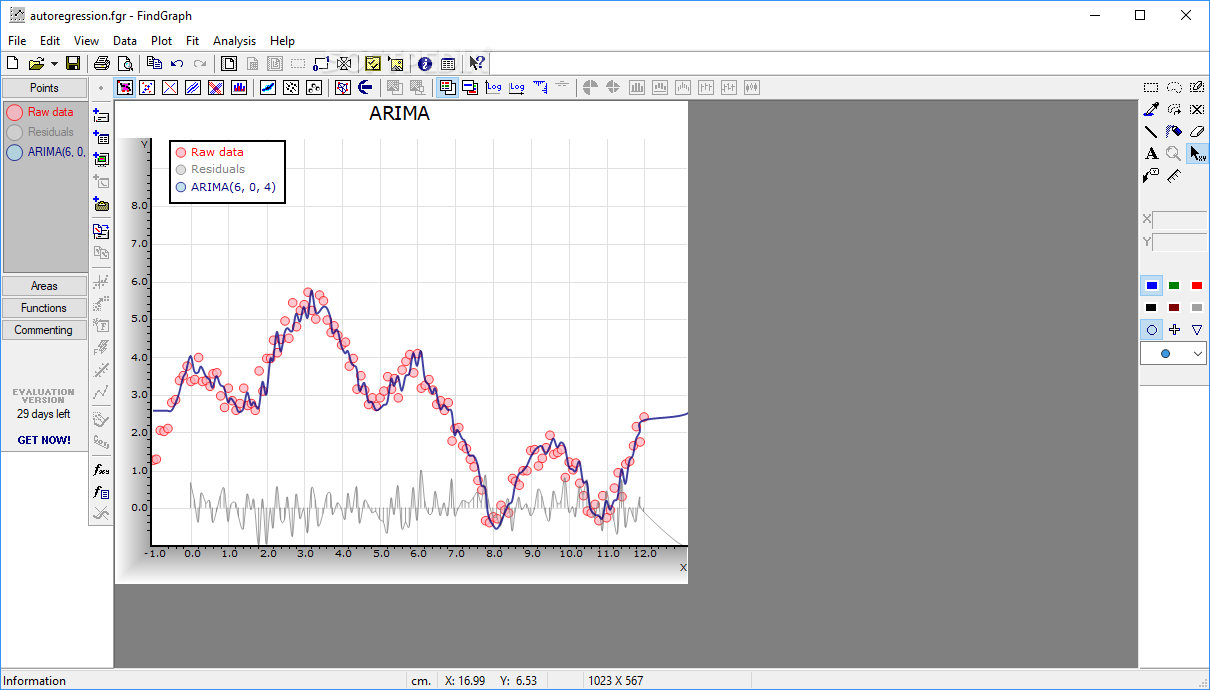Choose the black color swatch
Viewport: 1210px width, 690px height.
click(x=1151, y=308)
